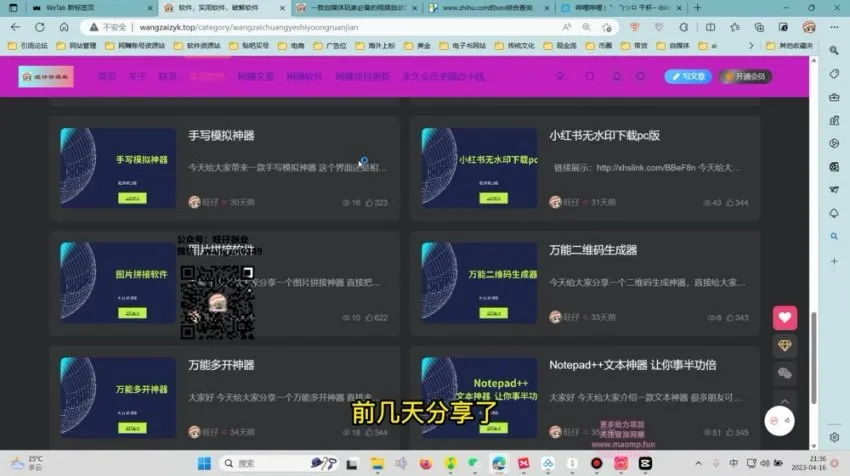Open the Notepad++文本神器 article title
This screenshot has height=476, width=850.
tap(633, 365)
